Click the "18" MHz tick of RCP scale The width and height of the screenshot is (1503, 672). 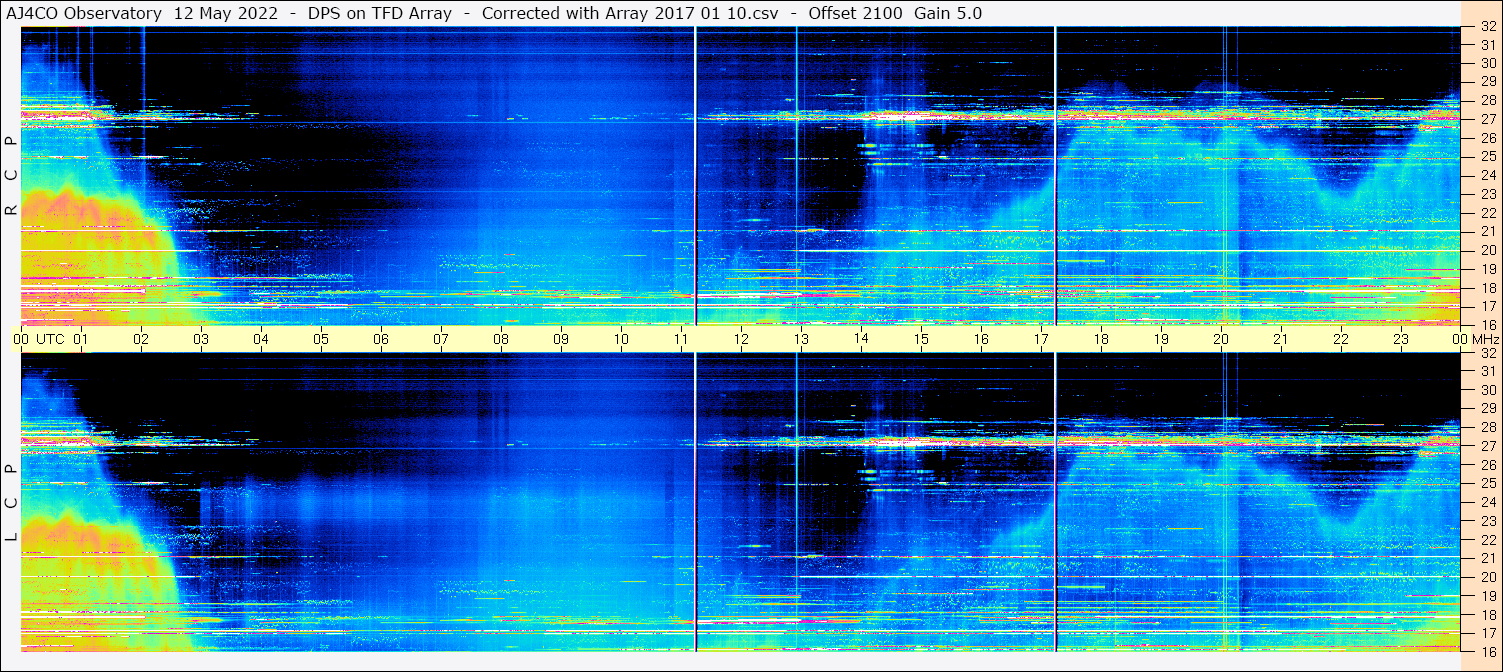point(1487,288)
